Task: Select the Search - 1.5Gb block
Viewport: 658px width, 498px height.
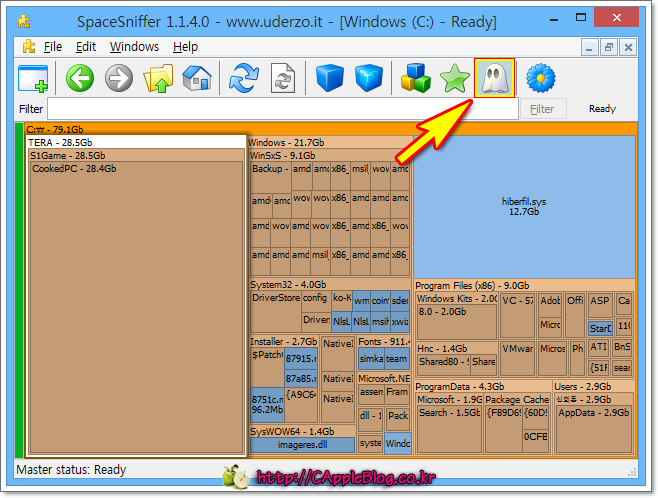Action: (x=449, y=429)
